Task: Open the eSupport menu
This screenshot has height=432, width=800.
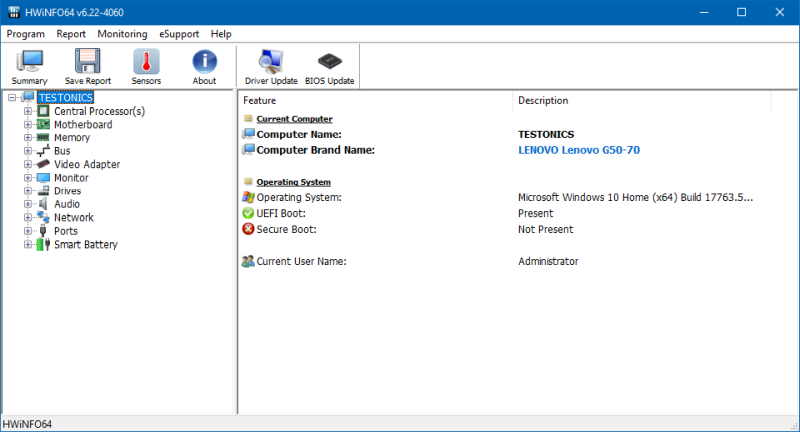Action: (x=179, y=33)
